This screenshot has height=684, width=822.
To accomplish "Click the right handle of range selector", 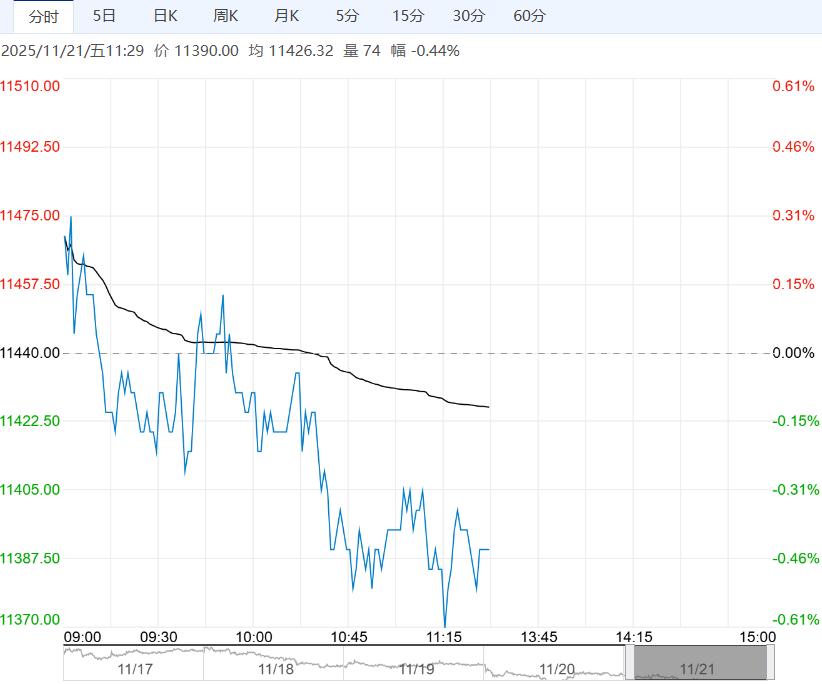I will click(771, 663).
